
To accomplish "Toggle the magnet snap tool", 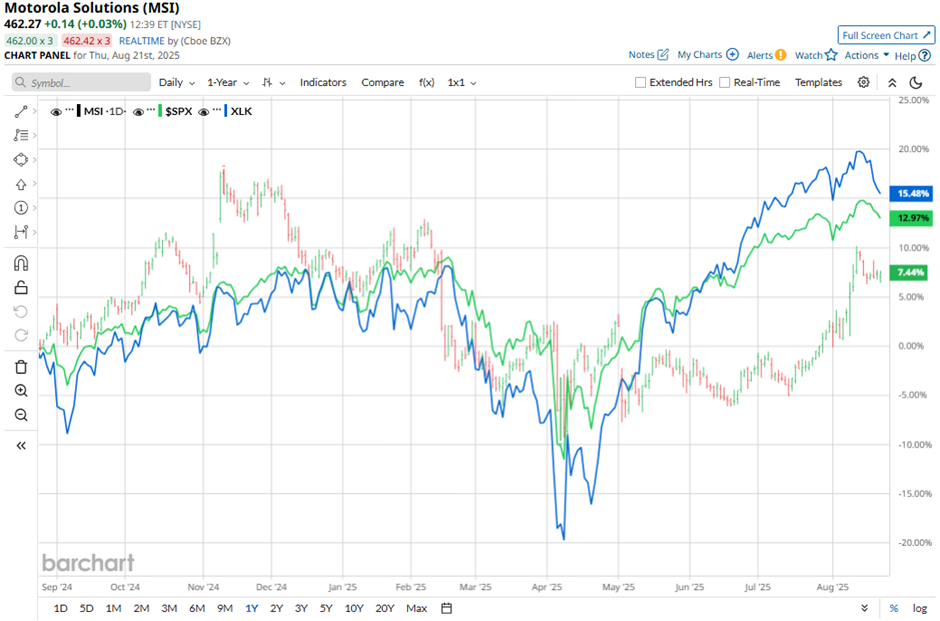I will click(20, 263).
